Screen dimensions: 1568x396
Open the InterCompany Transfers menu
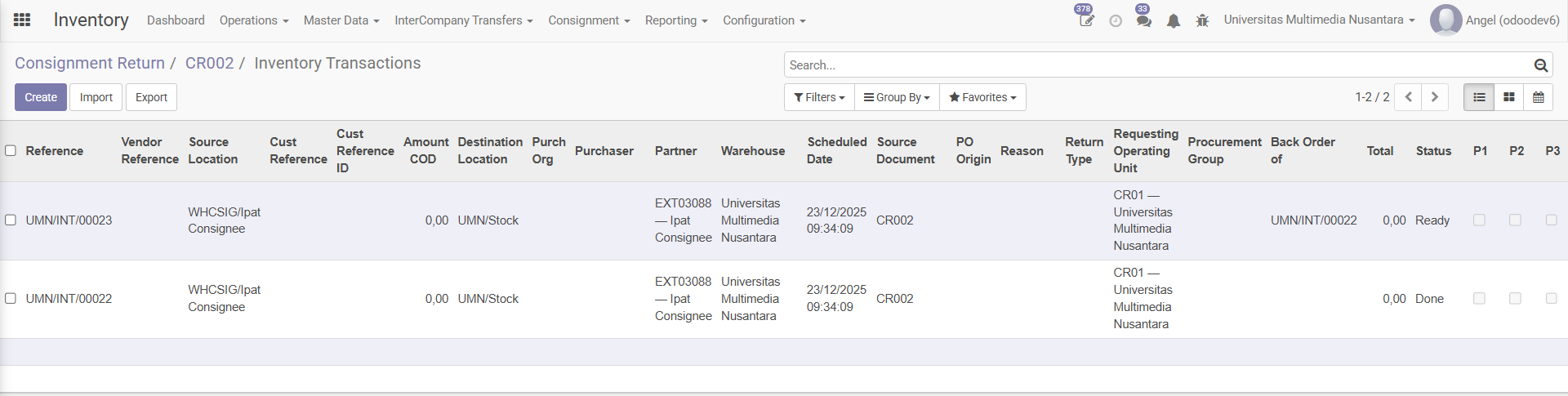[x=463, y=20]
